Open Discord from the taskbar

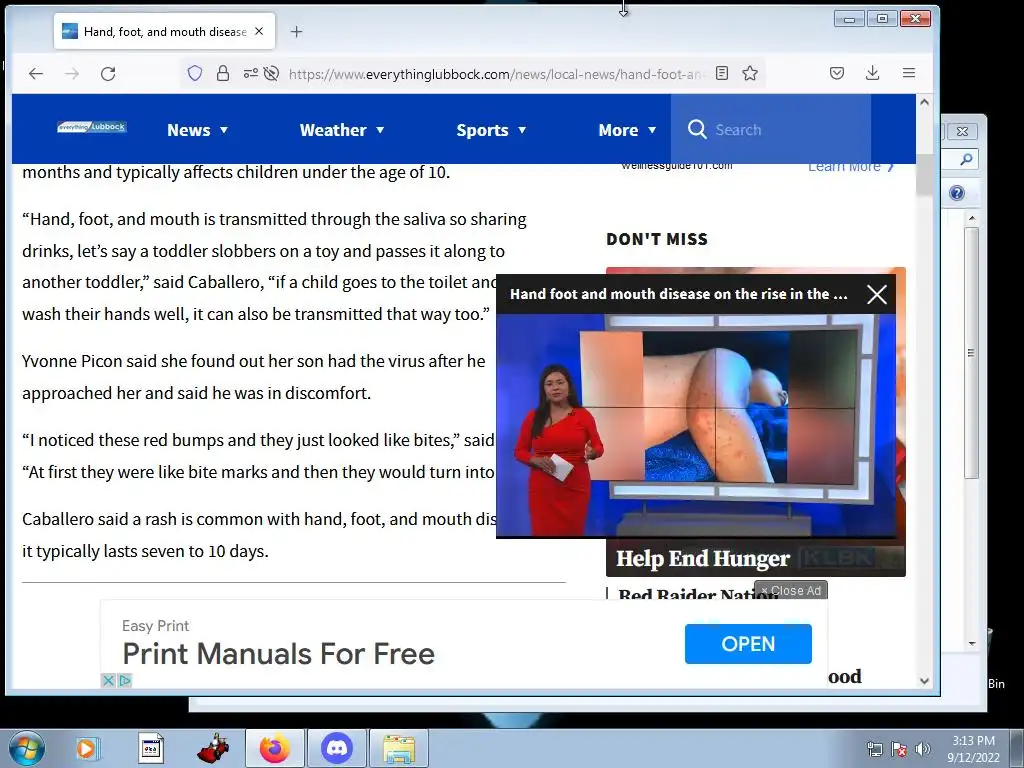click(337, 748)
